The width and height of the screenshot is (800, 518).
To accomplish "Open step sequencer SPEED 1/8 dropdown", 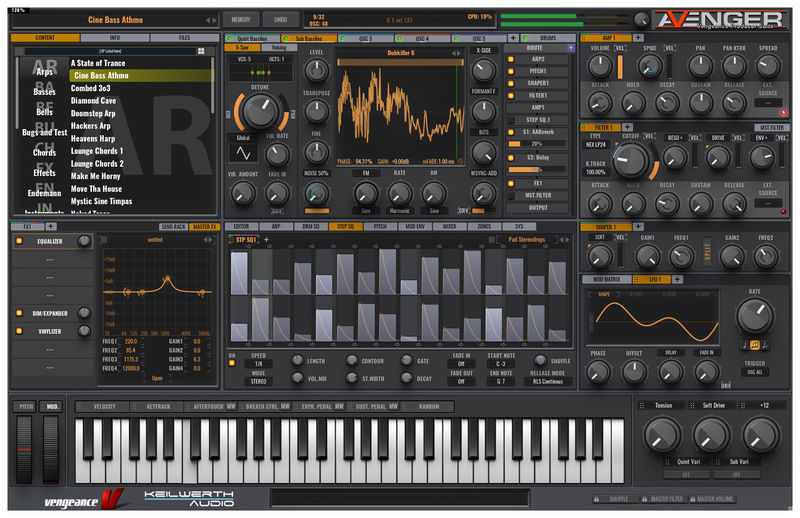I will 259,364.
